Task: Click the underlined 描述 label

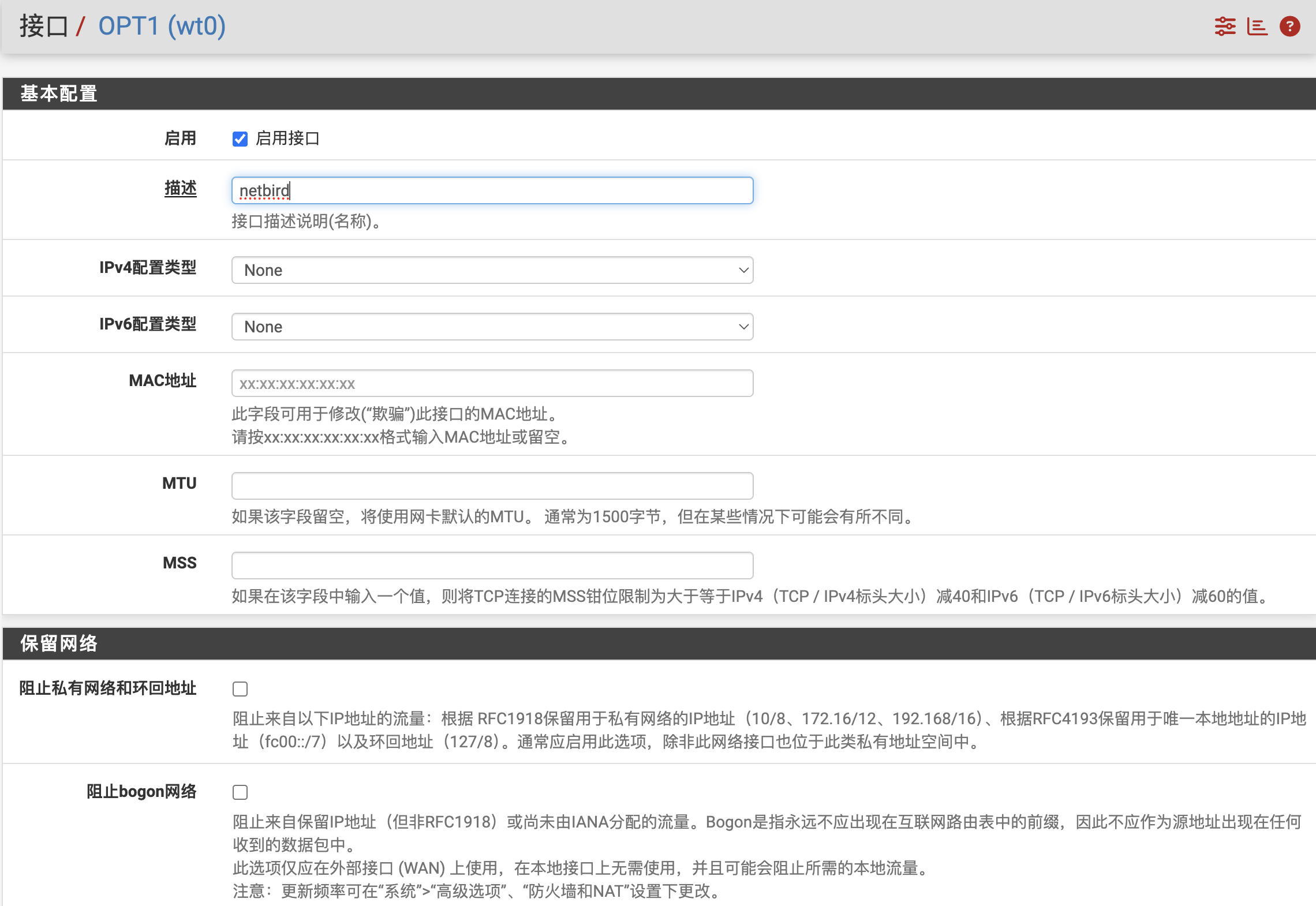Action: pos(180,188)
